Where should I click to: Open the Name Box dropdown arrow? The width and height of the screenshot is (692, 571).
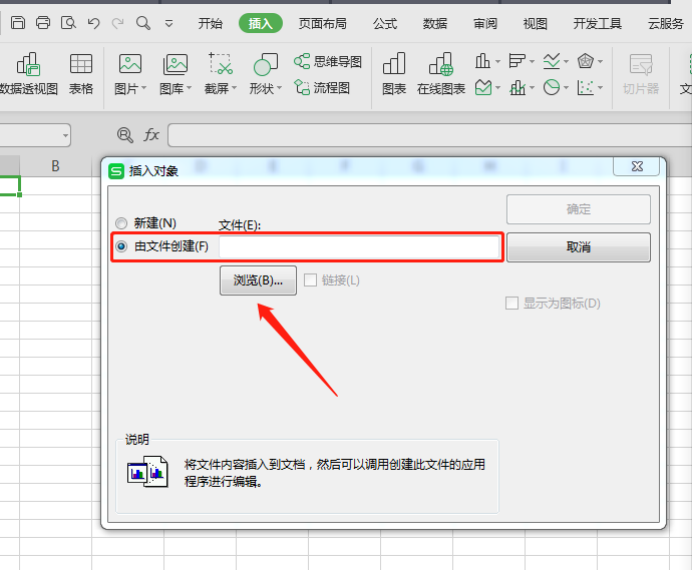[65, 135]
